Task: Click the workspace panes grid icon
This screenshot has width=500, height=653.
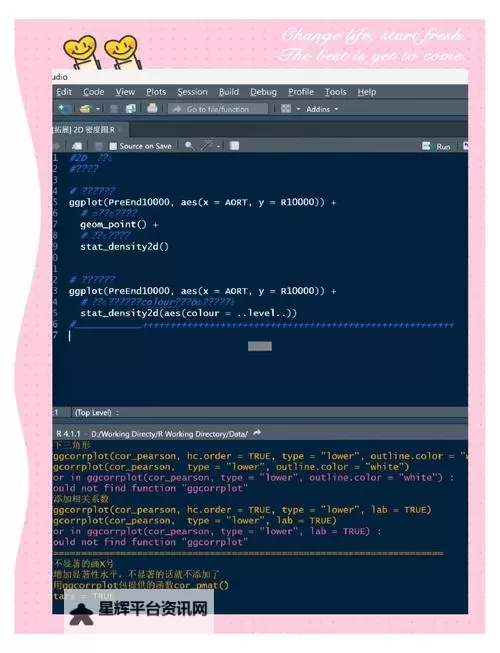Action: click(286, 109)
